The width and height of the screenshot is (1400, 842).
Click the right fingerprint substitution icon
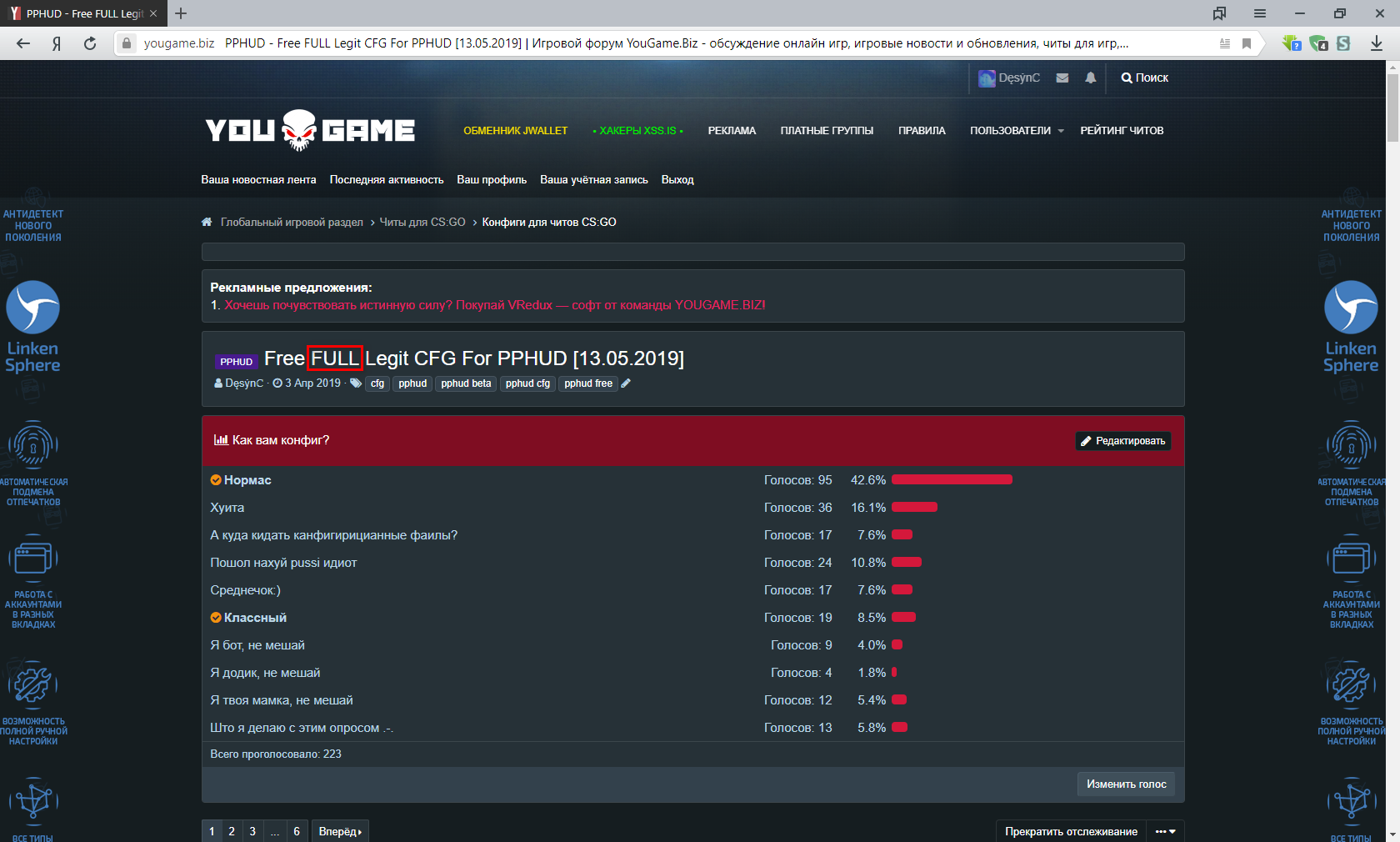coord(1351,446)
